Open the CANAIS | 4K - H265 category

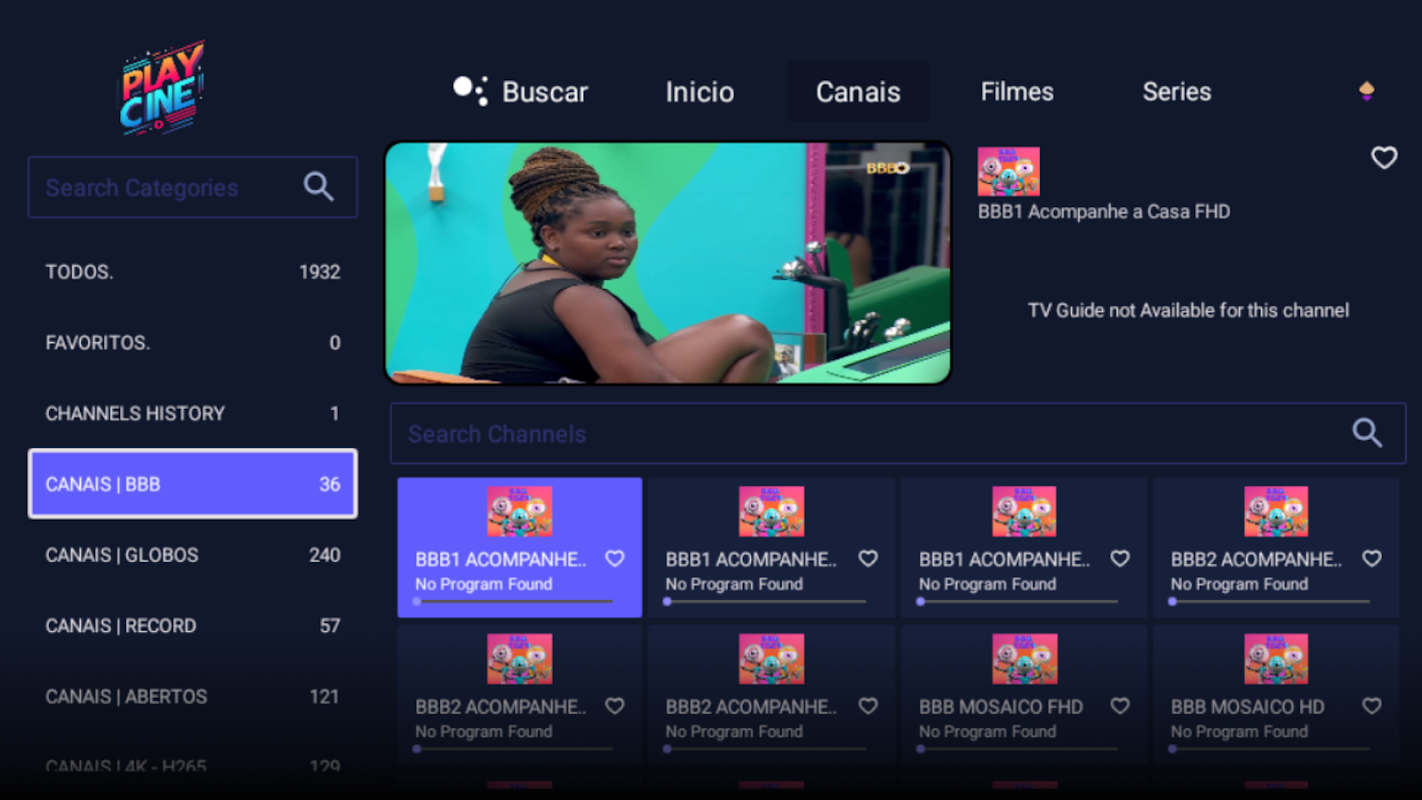[193, 766]
